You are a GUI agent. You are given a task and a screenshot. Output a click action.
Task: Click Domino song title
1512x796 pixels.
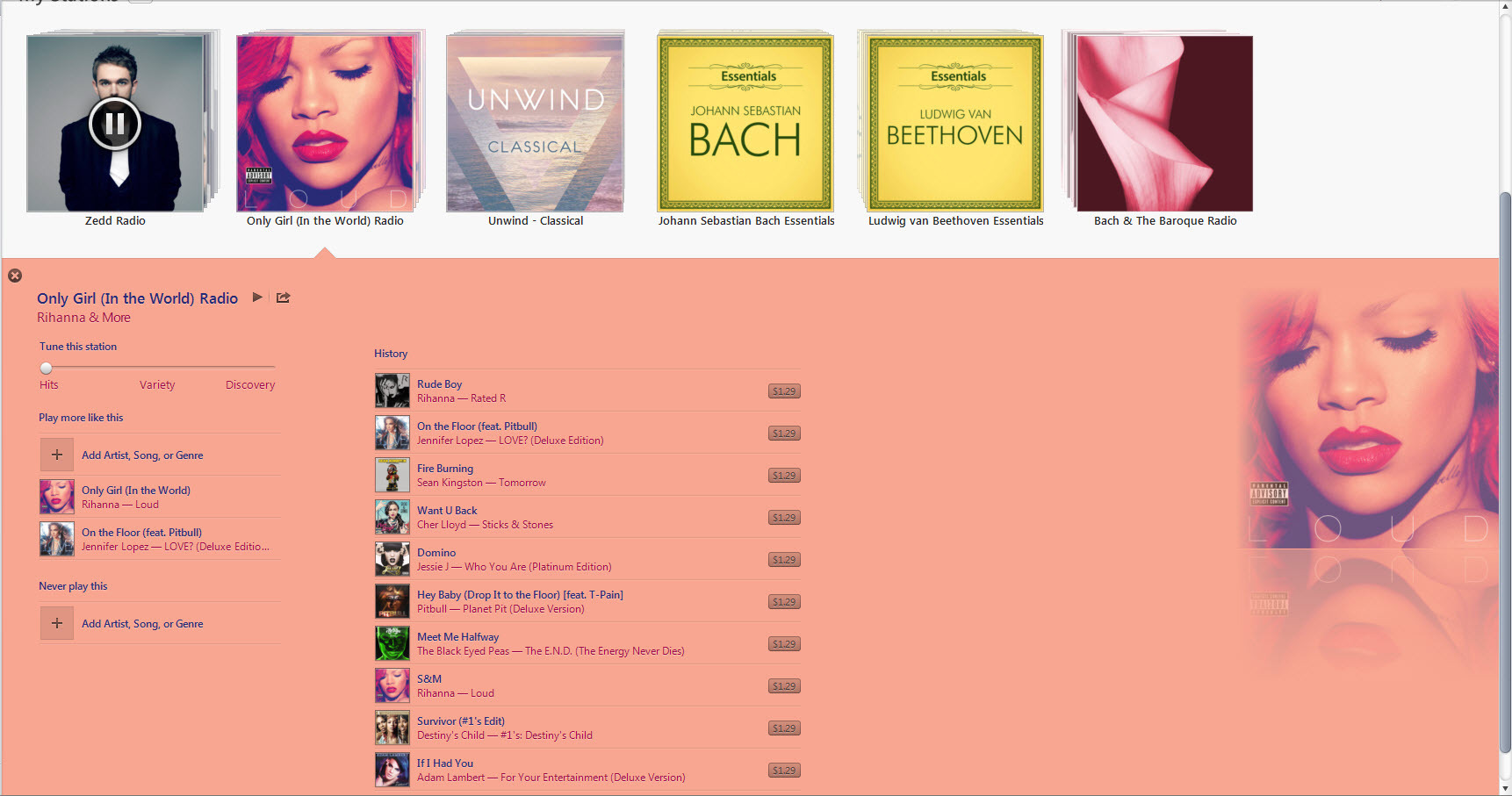436,552
